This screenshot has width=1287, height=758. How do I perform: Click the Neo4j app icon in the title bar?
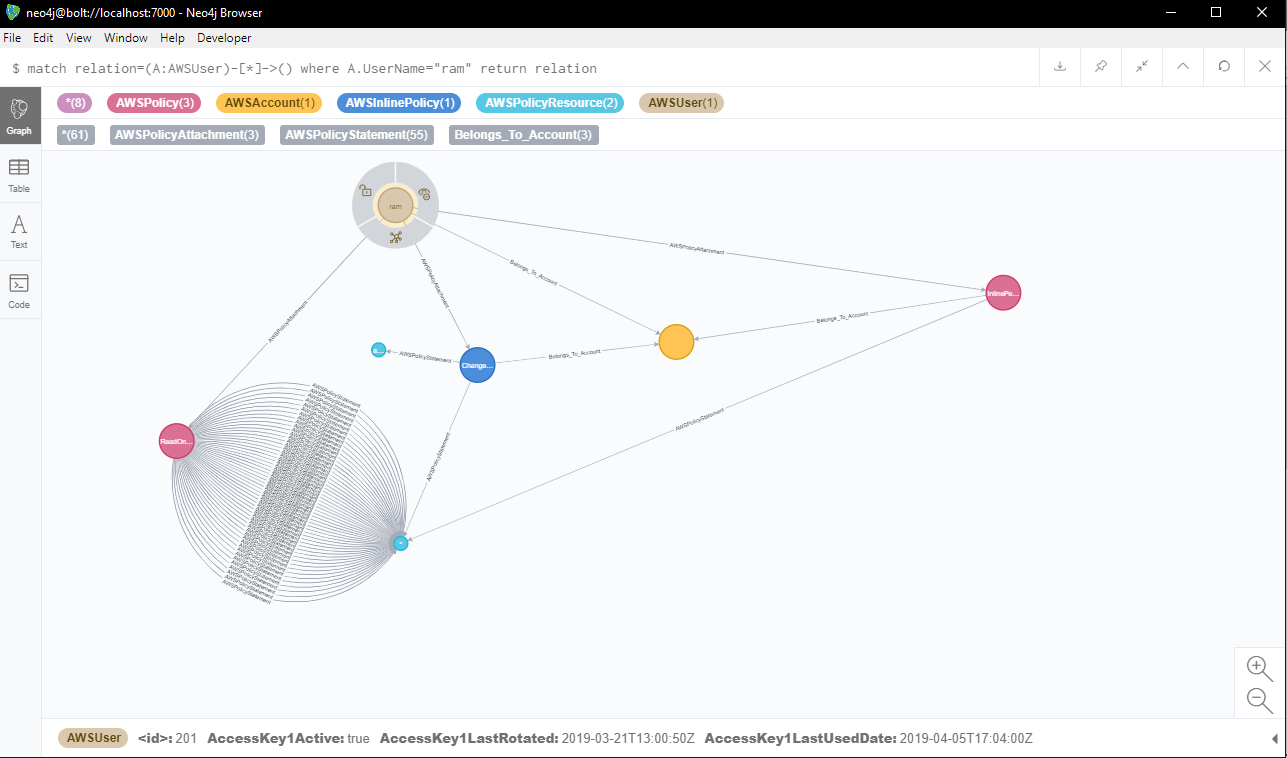pyautogui.click(x=13, y=12)
